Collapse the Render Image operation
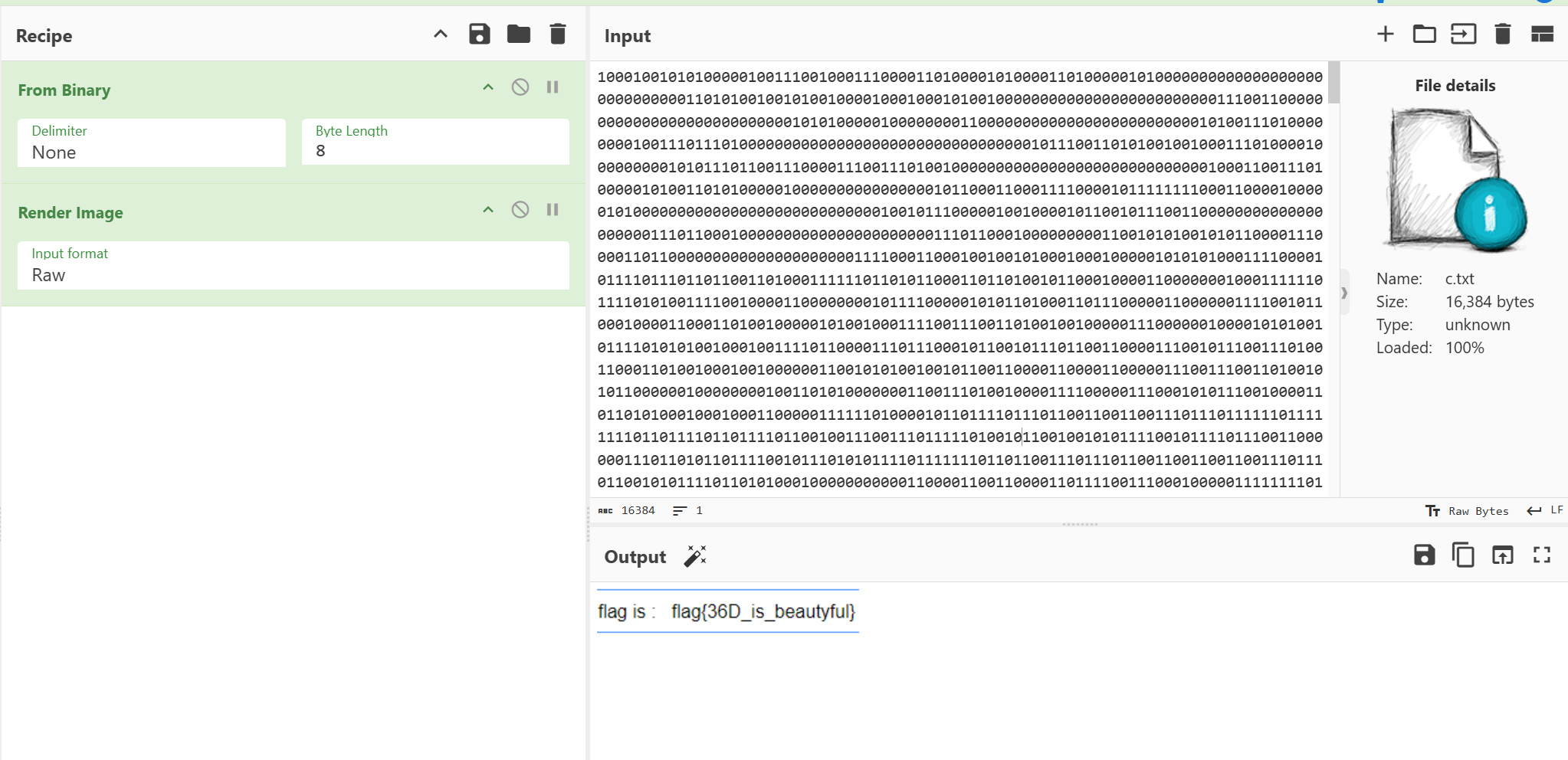Screen dimensions: 1568x760 [488, 210]
